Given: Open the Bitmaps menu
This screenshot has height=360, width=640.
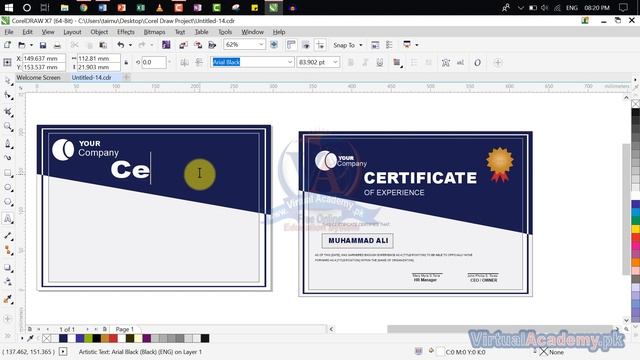Looking at the screenshot, I should pos(154,32).
